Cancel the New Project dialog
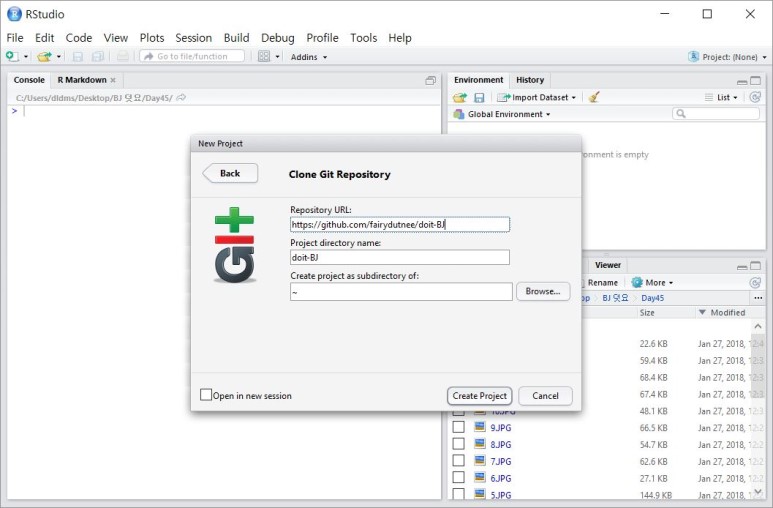Image resolution: width=773 pixels, height=508 pixels. 545,396
